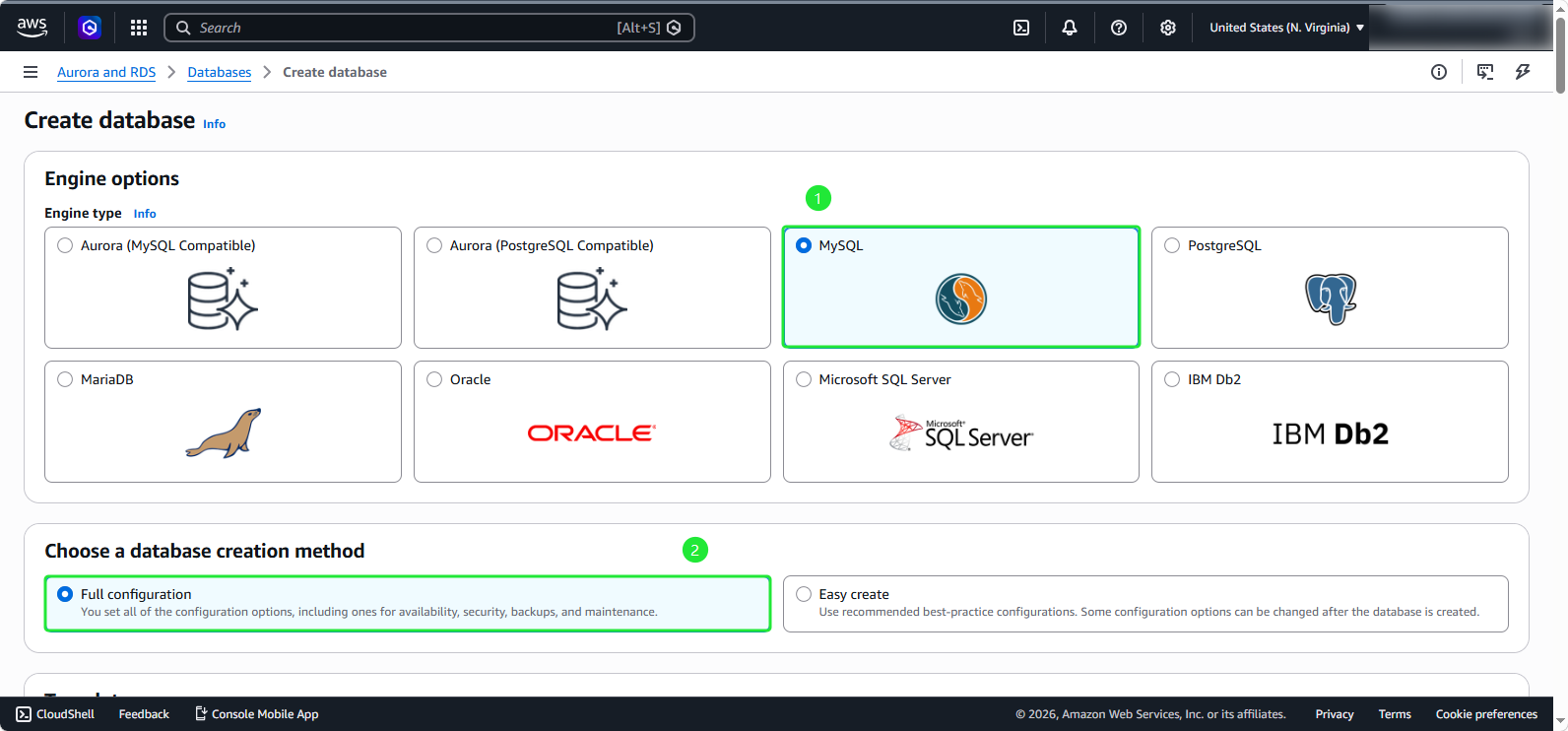The height and width of the screenshot is (731, 1568).
Task: Click the MariaDB seal logo
Action: coord(224,433)
